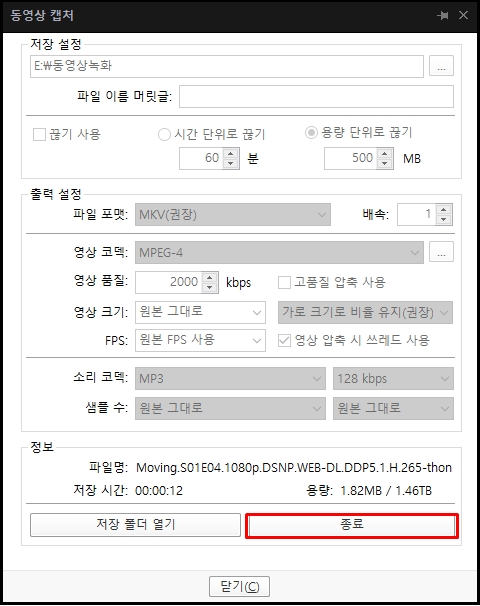Screen dimensions: 480x606
Task: Open the FPS 원본 FPS 사용 dropdown
Action: (200, 340)
